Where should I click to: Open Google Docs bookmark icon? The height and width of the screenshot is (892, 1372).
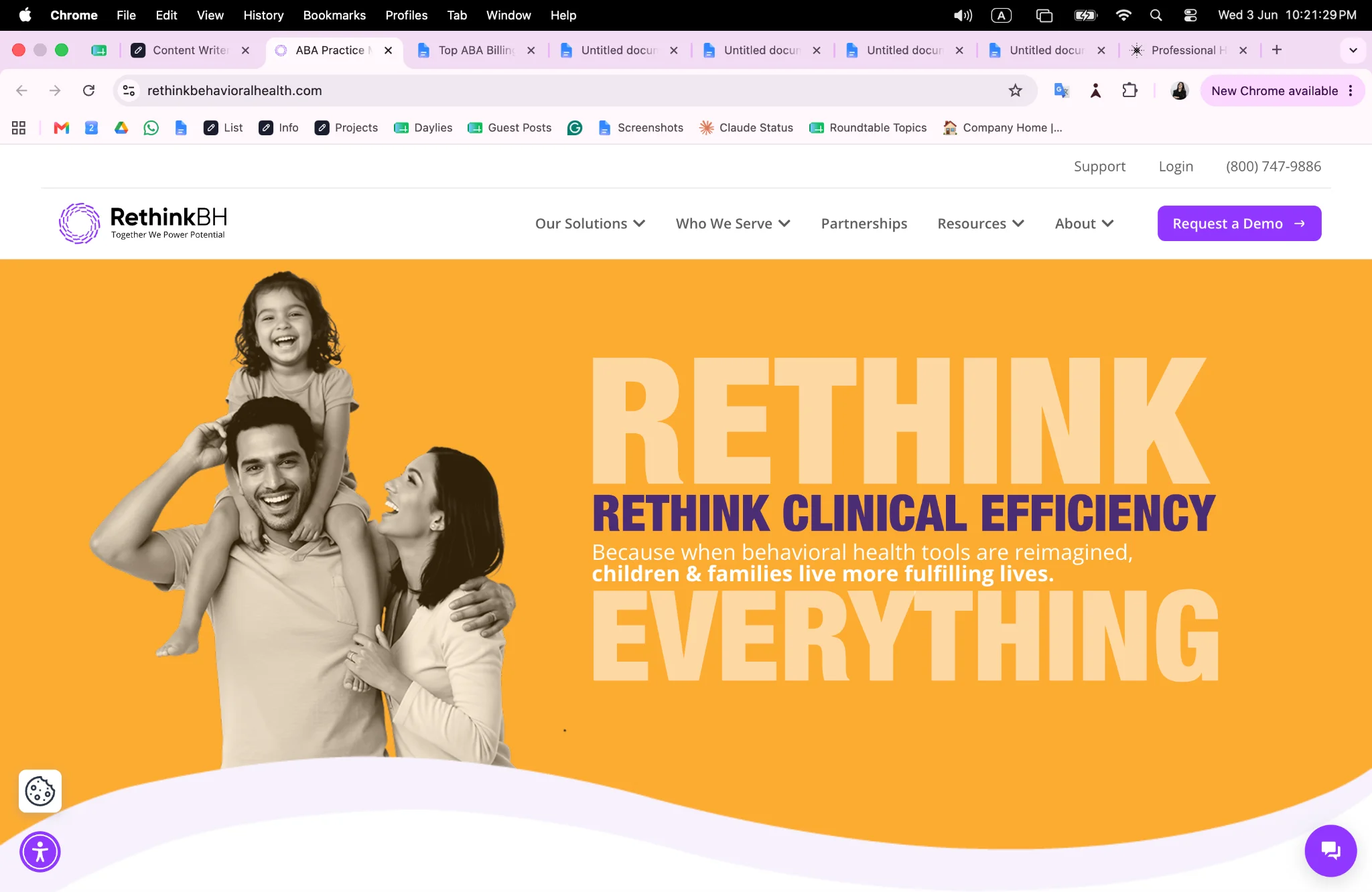pos(181,128)
